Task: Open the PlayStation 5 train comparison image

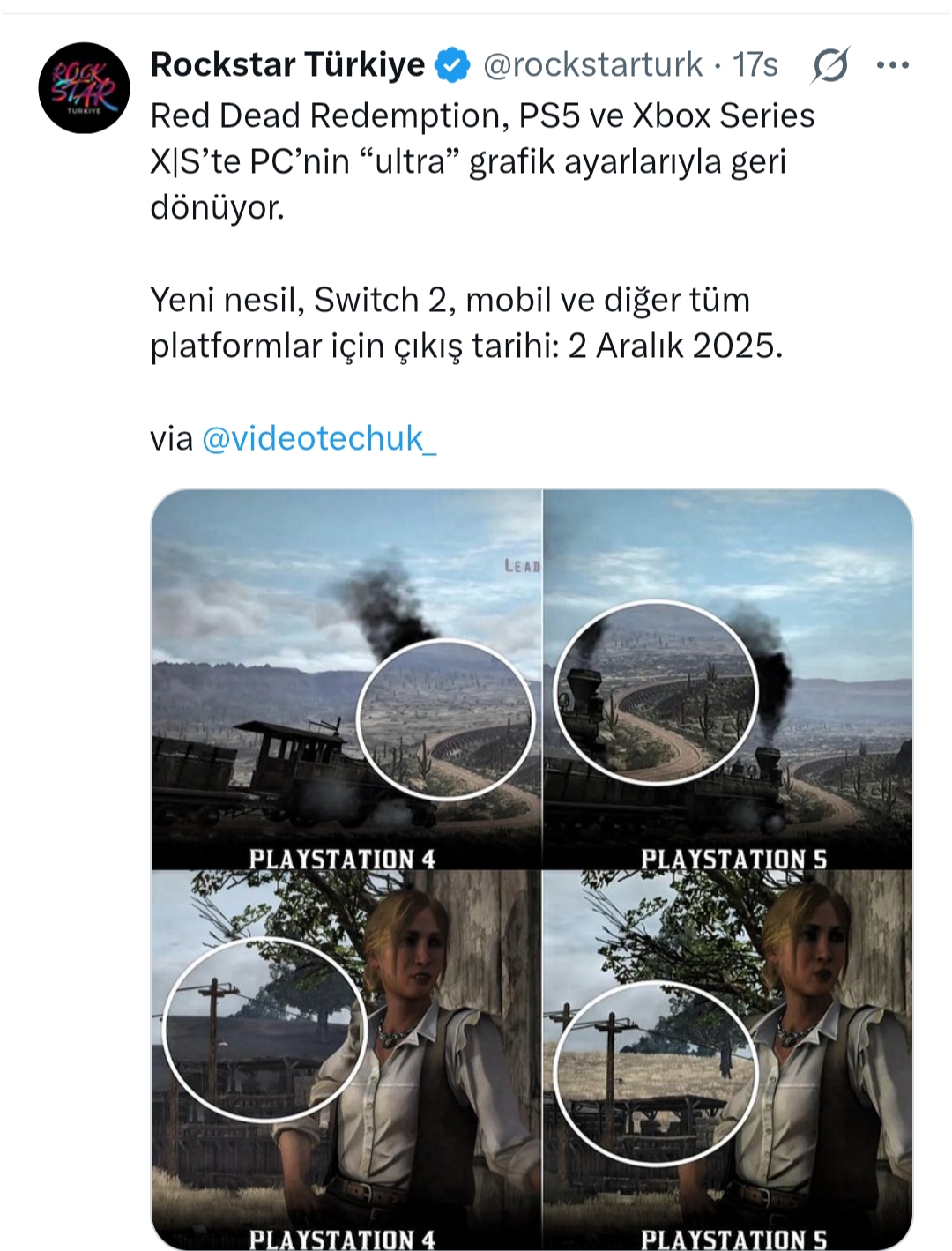Action: pyautogui.click(x=728, y=679)
